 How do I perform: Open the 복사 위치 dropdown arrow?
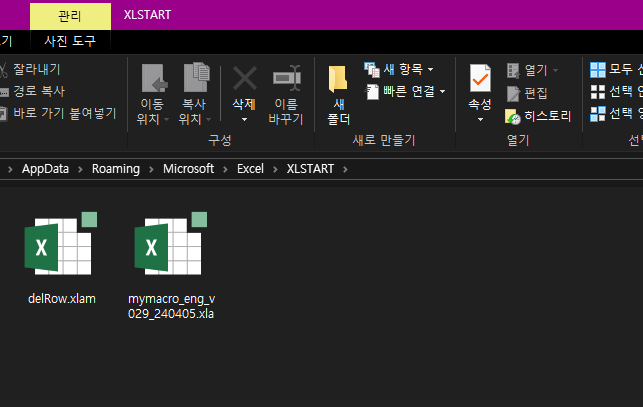coord(209,119)
